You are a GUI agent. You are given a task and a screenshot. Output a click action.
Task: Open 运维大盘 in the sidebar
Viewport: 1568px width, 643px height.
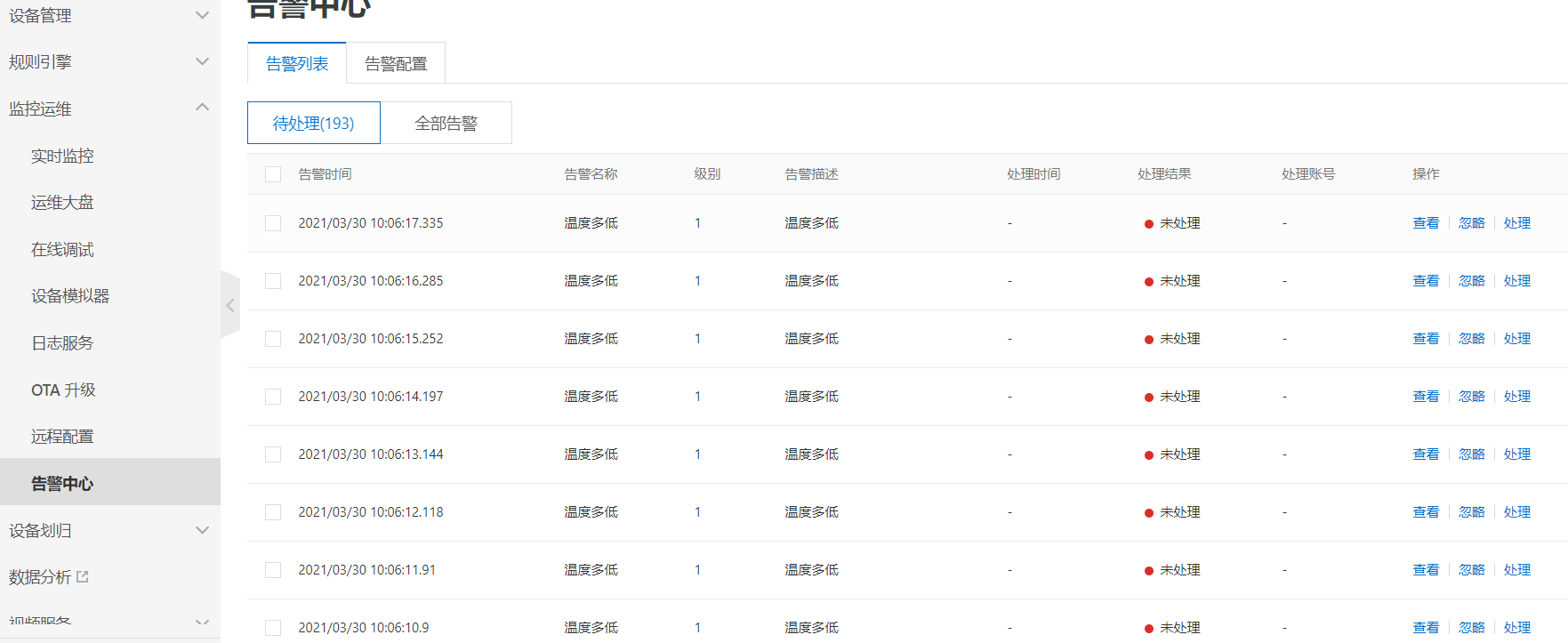[62, 202]
